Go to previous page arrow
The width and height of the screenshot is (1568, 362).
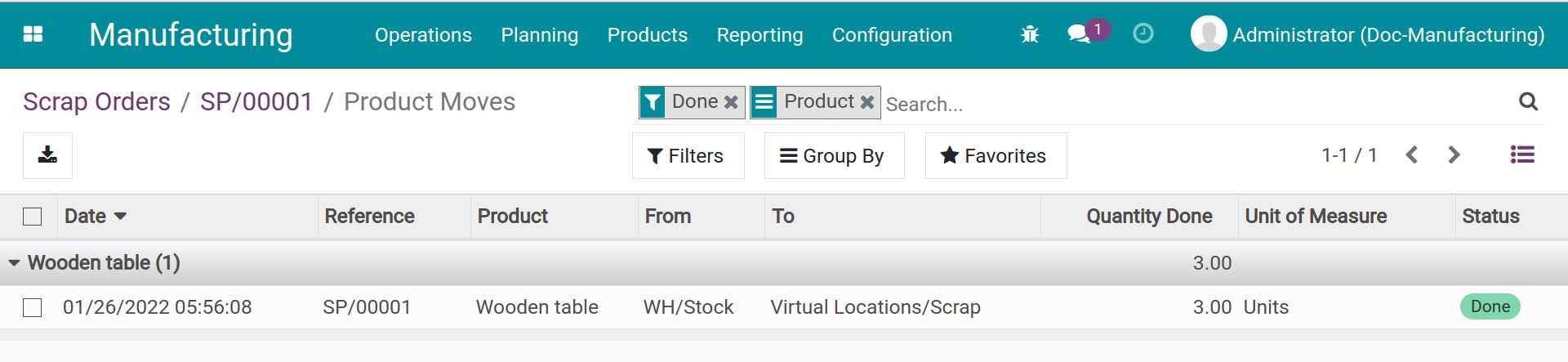(1412, 155)
